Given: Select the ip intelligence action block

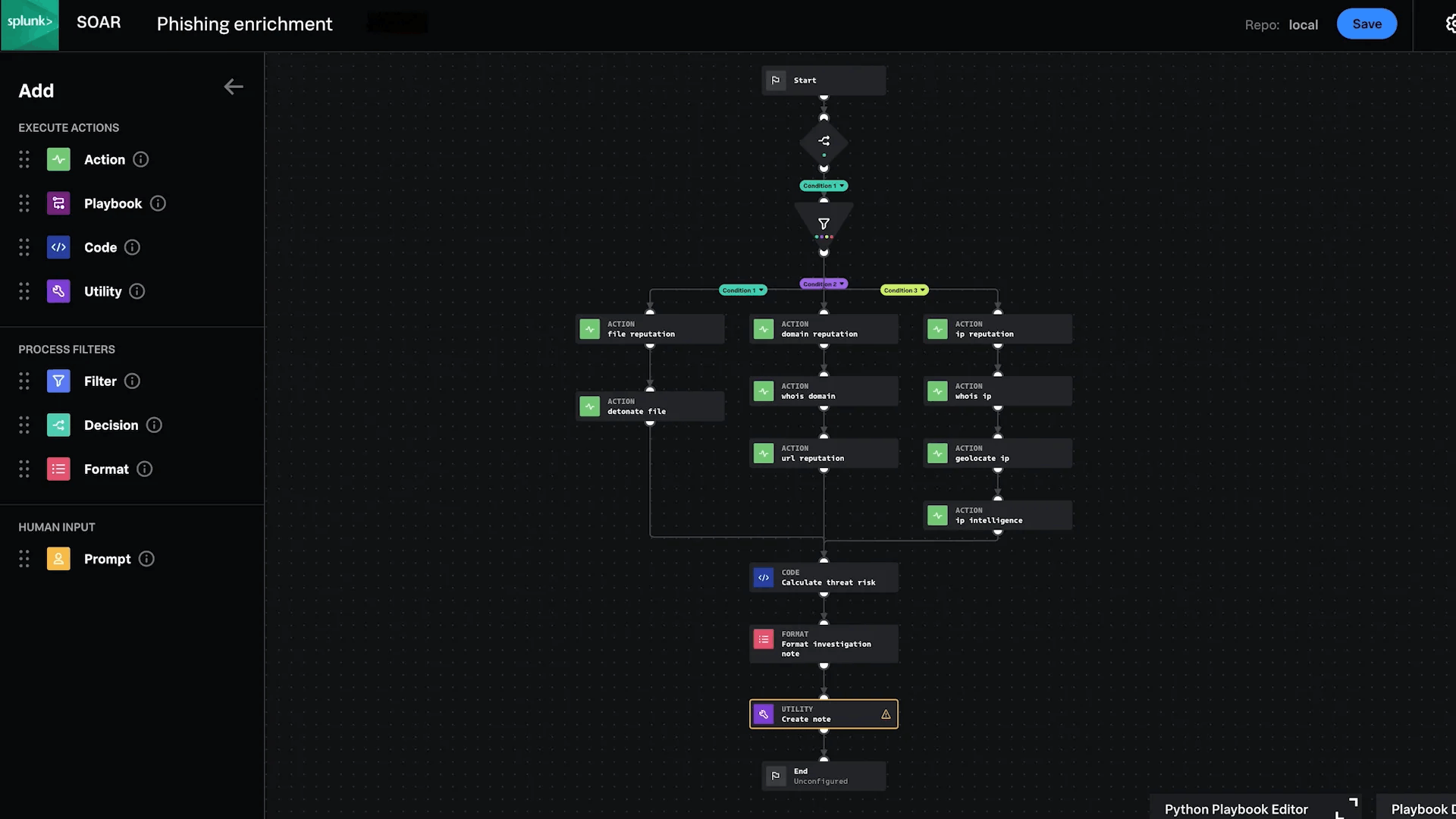Looking at the screenshot, I should point(998,516).
